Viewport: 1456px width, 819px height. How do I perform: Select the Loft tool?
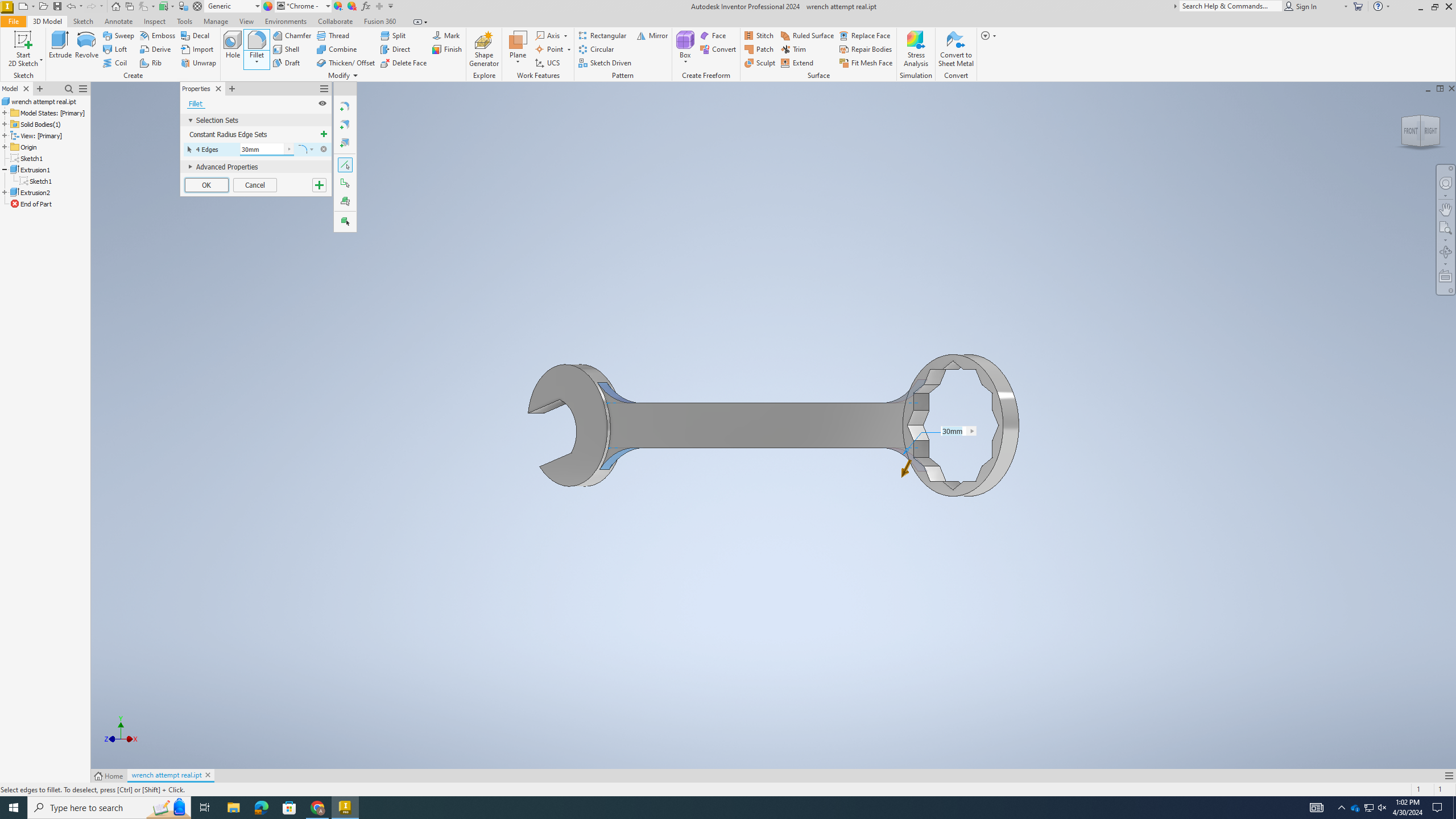115,49
